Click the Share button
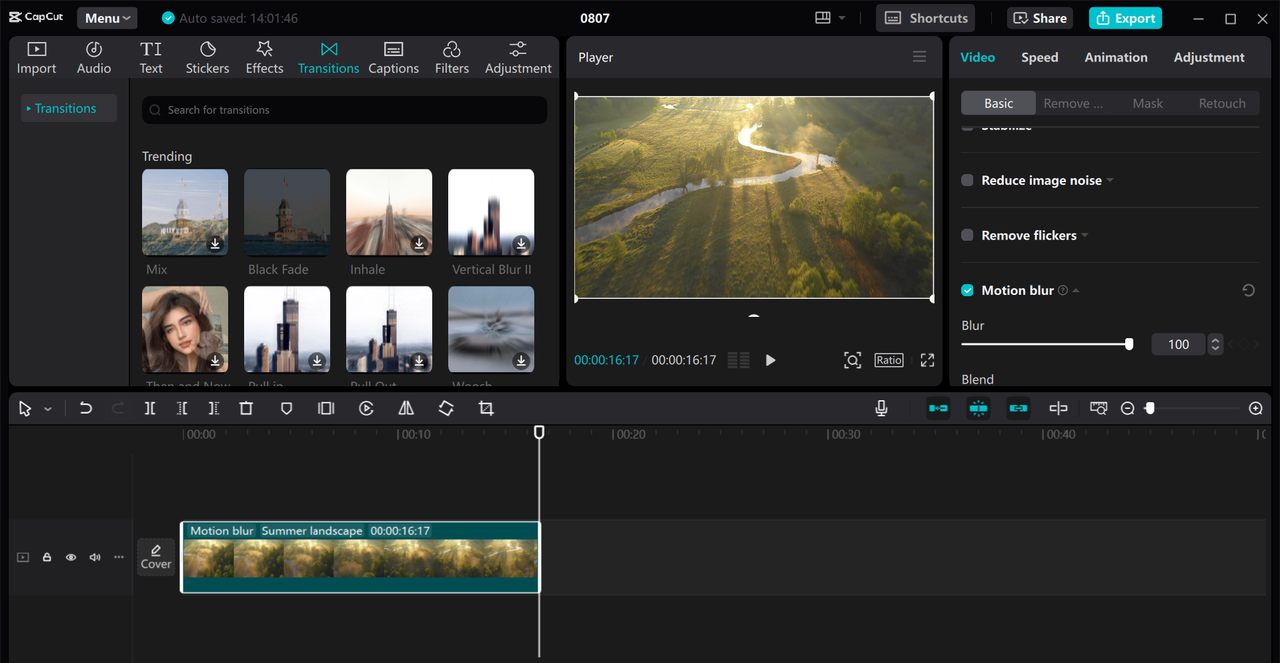Screen dimensions: 1280x663 1040,18
